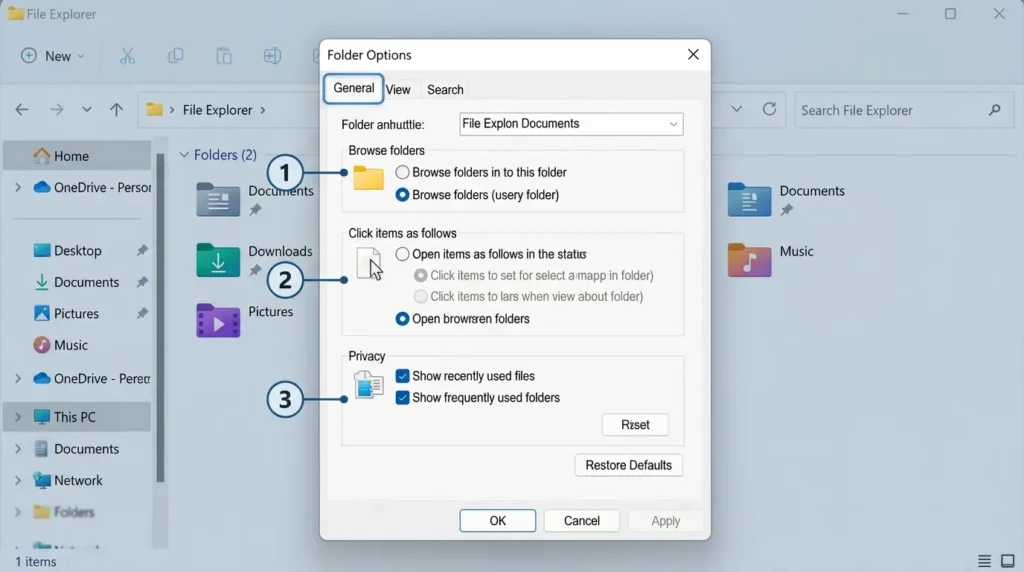This screenshot has width=1024, height=572.
Task: Expand the second OneDrive tree node
Action: pos(18,379)
